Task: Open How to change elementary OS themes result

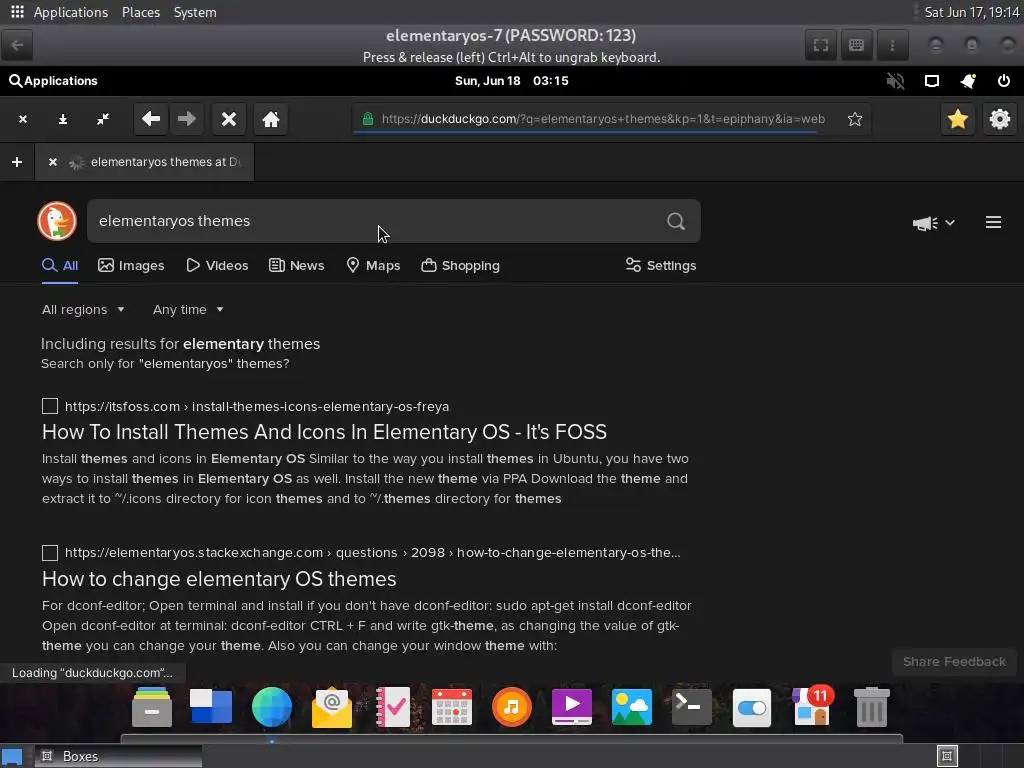Action: pyautogui.click(x=219, y=579)
